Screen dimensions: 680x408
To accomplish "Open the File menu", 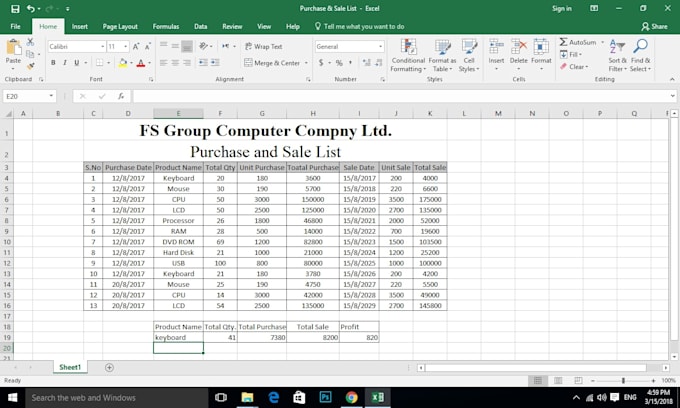I will tap(15, 26).
